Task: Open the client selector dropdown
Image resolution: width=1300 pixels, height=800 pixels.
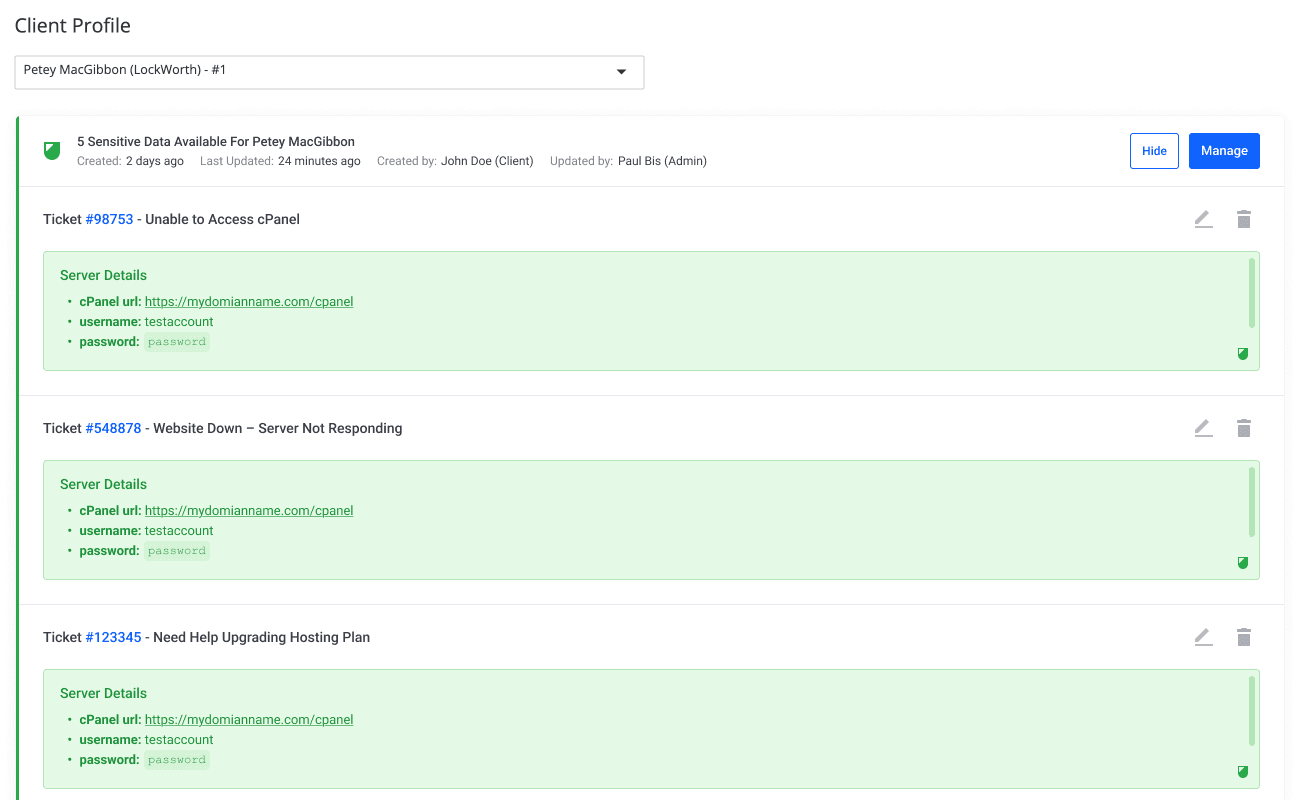Action: 329,72
